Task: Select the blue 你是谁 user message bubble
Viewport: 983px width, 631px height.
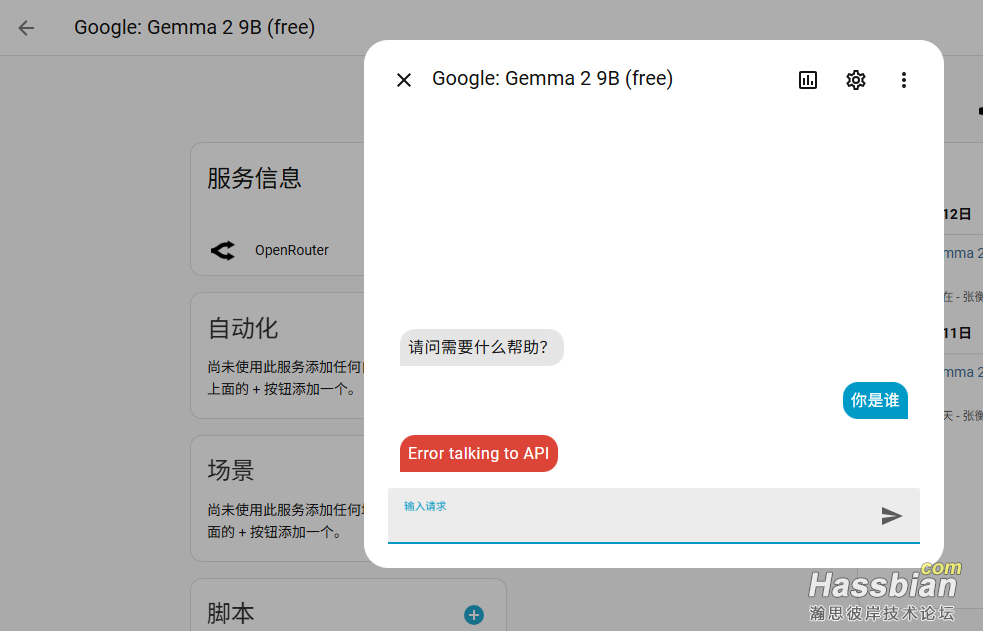Action: point(875,400)
